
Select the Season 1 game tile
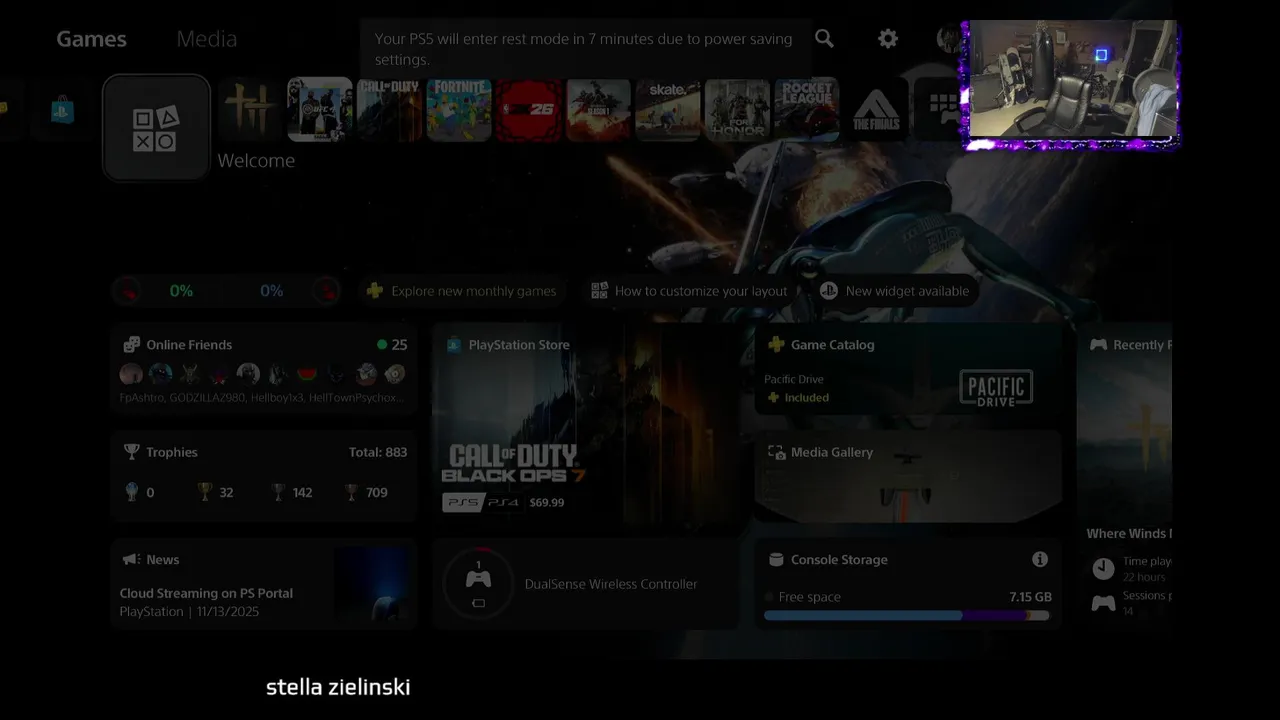pyautogui.click(x=598, y=109)
